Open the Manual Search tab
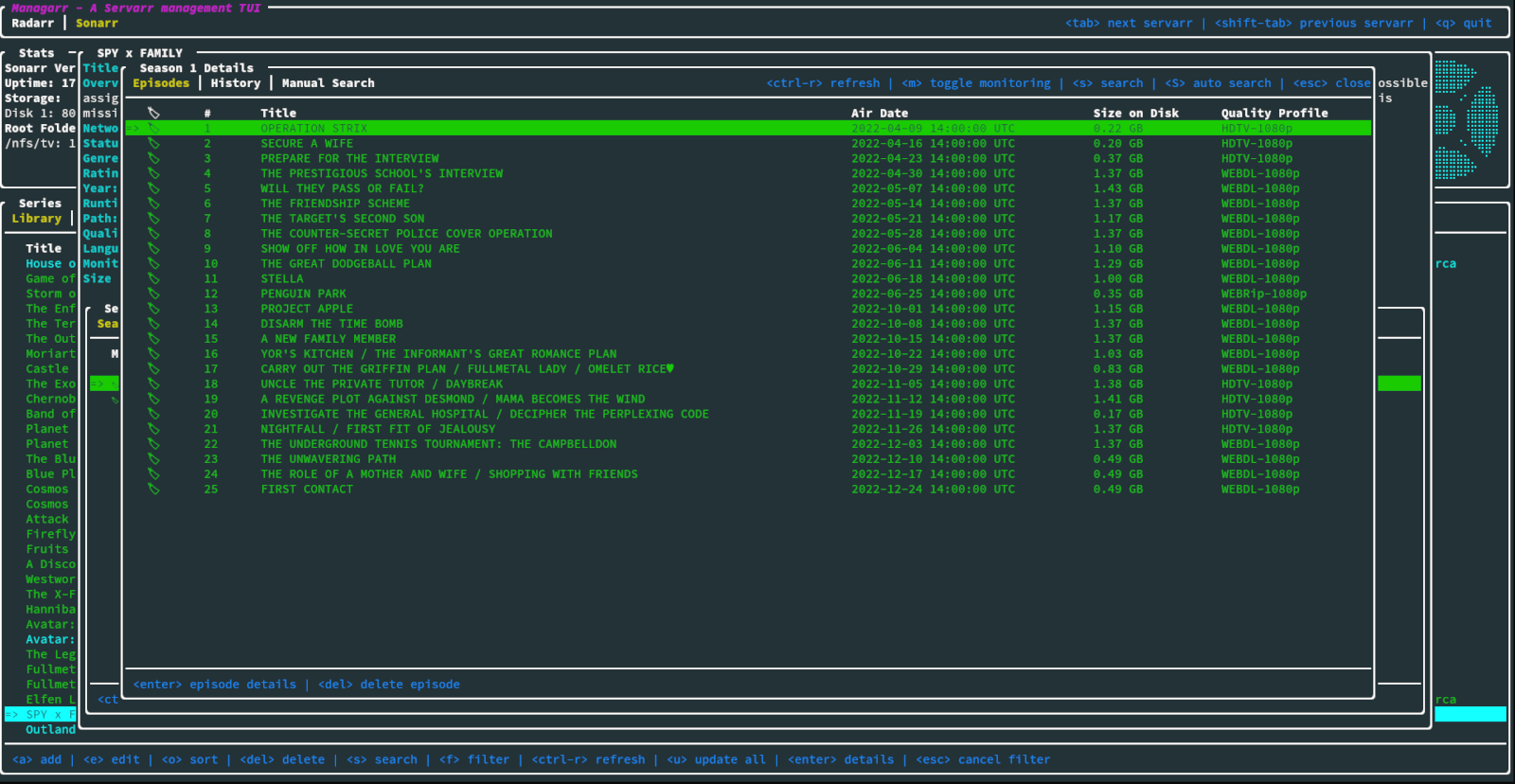This screenshot has height=784, width=1515. click(x=328, y=83)
